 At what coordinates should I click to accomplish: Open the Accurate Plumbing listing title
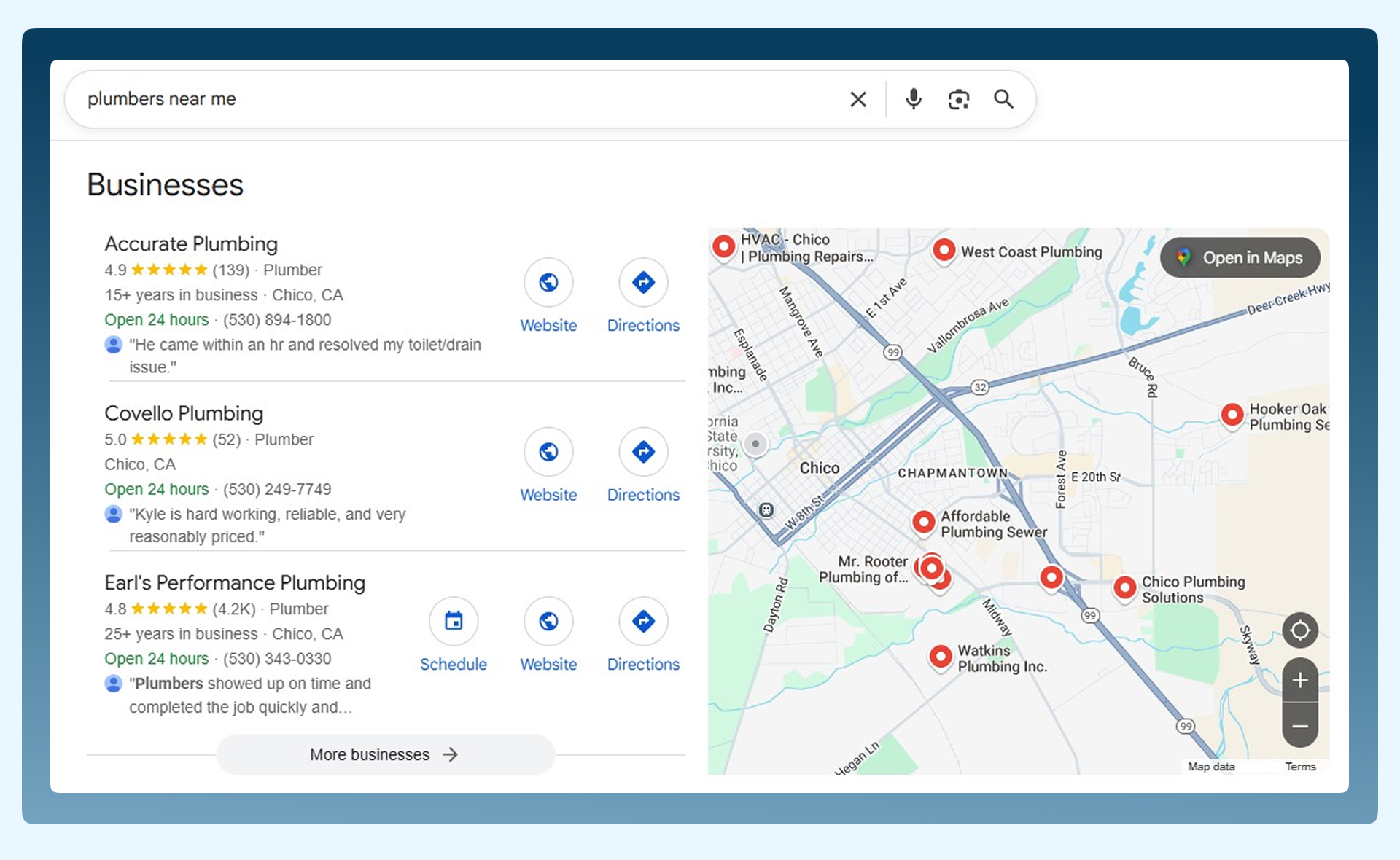[191, 243]
